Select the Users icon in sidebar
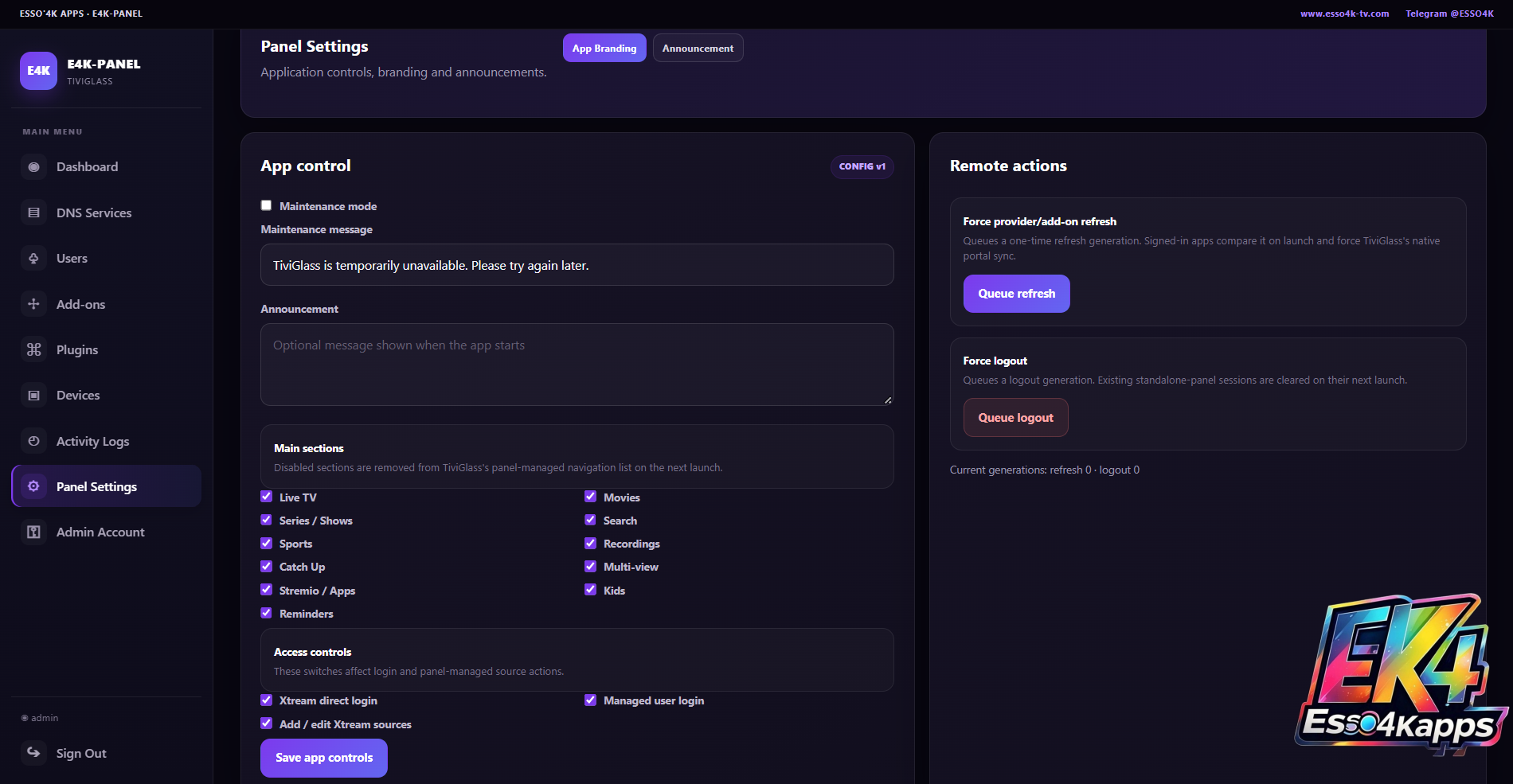Screen dimensions: 1513x784 tap(33, 258)
